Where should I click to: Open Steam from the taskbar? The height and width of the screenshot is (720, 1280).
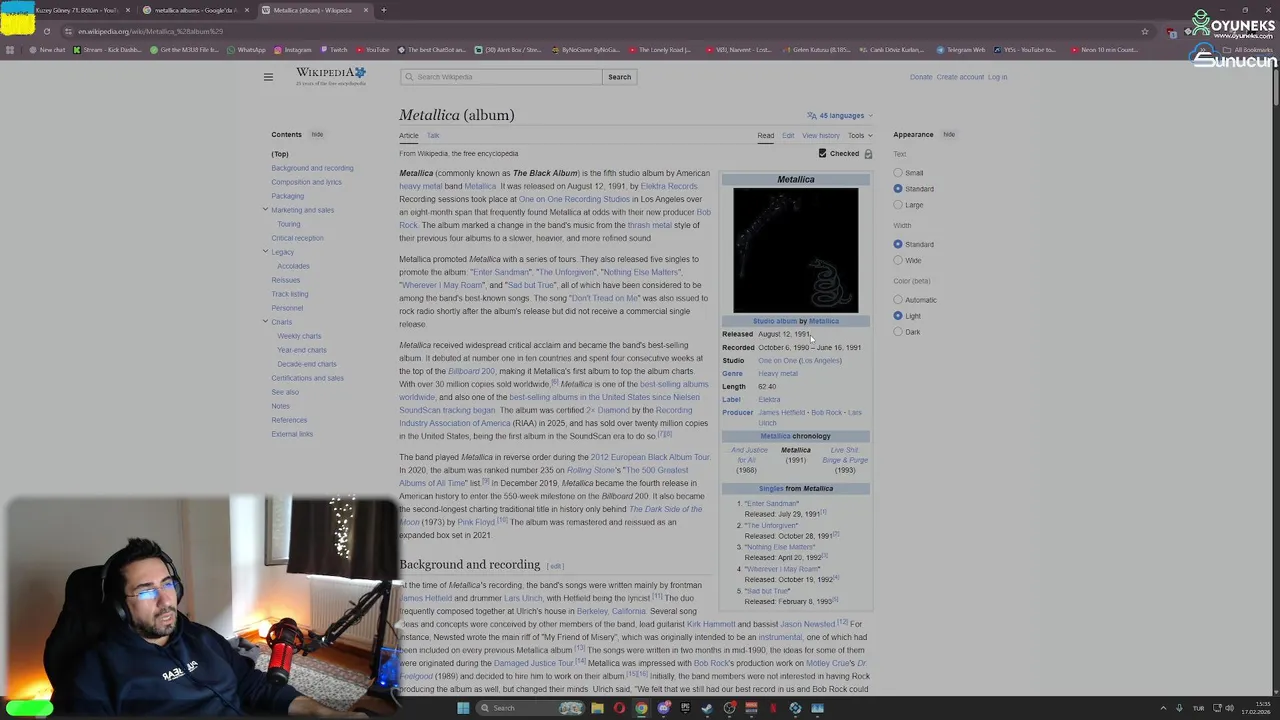707,708
